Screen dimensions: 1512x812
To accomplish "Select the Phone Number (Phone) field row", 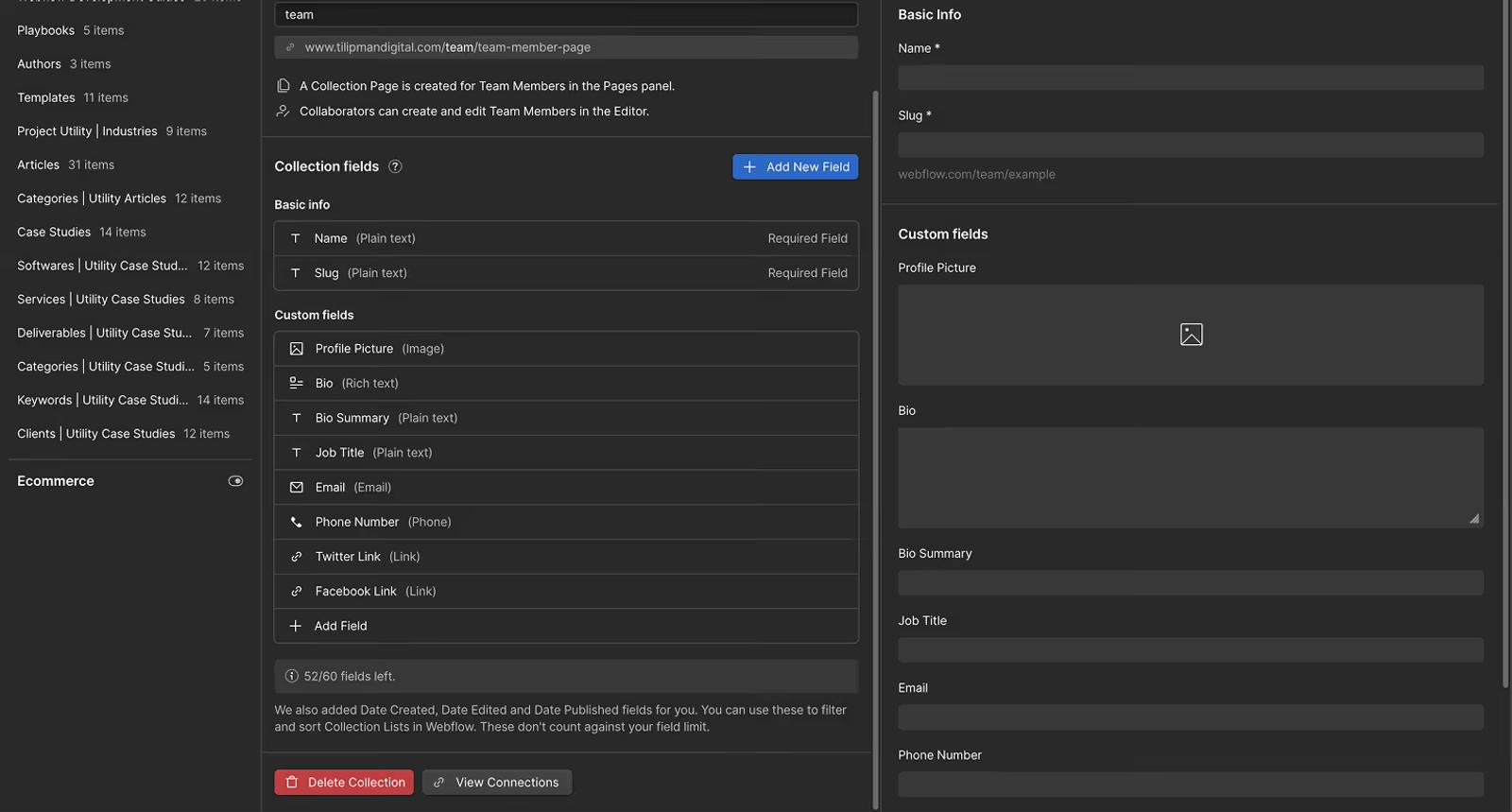I will coord(566,522).
